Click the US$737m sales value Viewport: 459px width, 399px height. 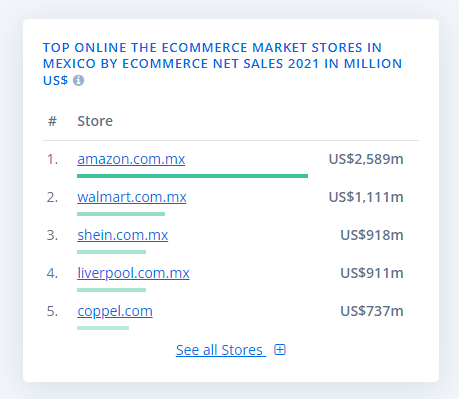click(372, 311)
